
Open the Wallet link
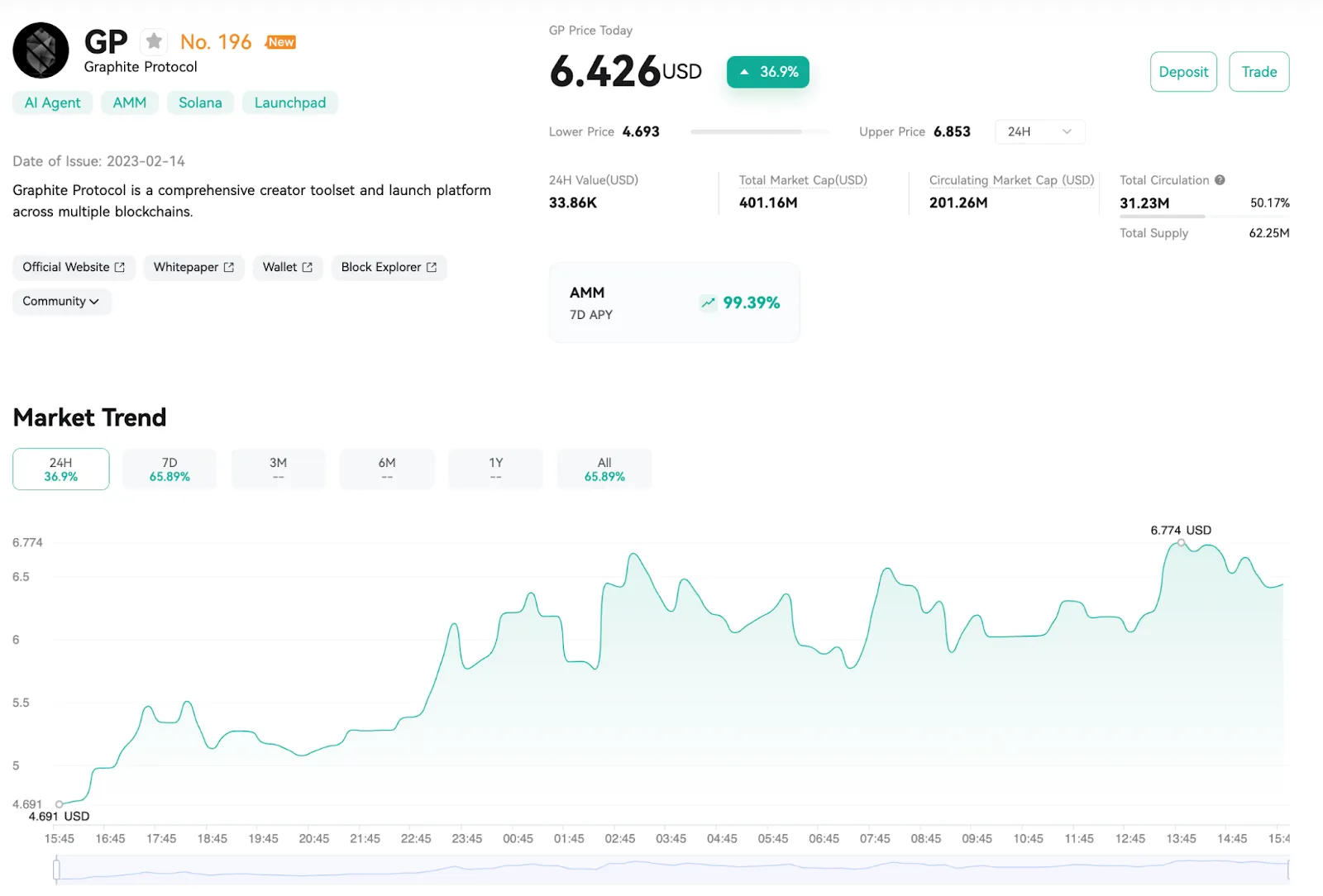[288, 267]
